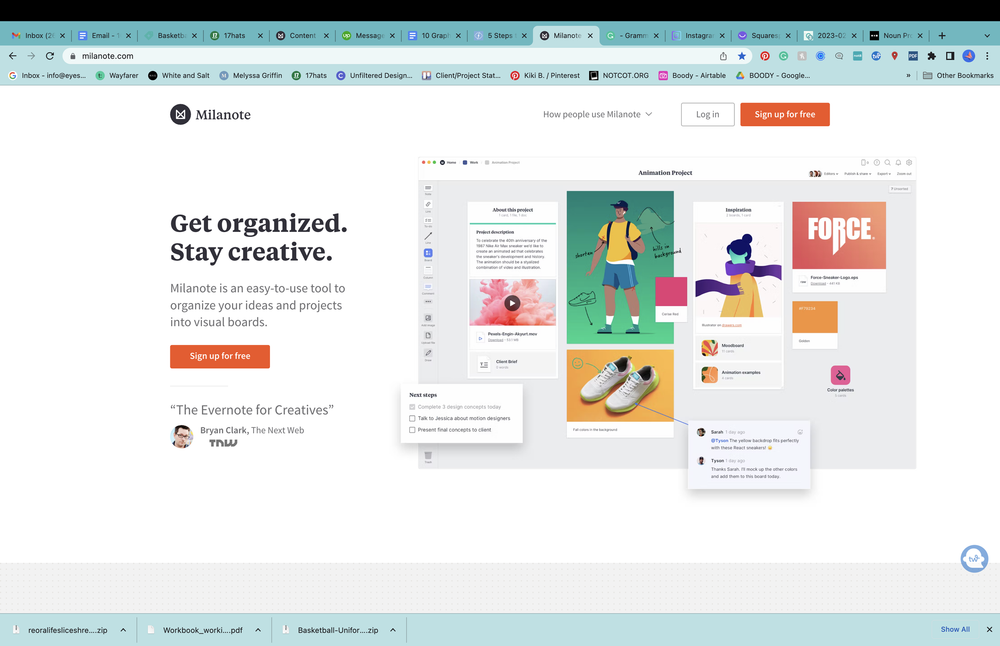Open the chat support bubble
The image size is (1000, 646).
click(x=974, y=559)
